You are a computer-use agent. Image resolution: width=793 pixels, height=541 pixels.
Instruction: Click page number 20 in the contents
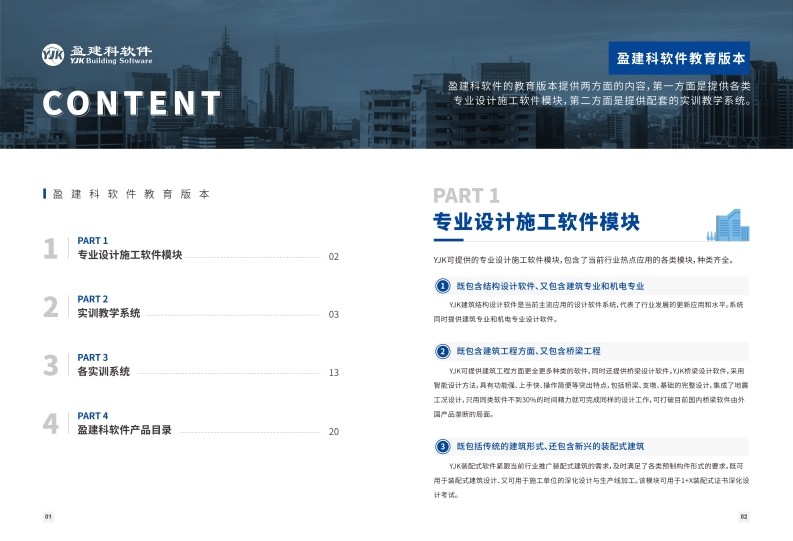click(x=334, y=432)
